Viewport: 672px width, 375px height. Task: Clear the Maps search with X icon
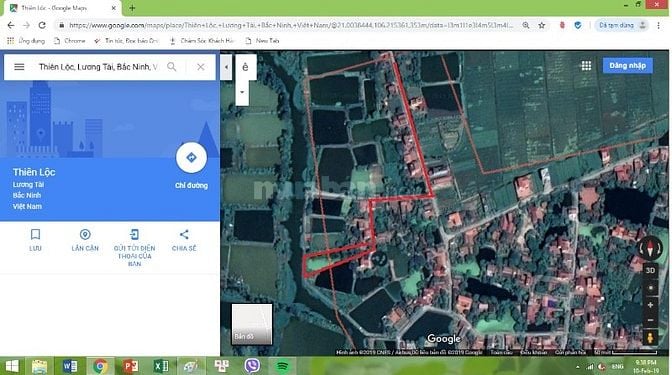[x=201, y=67]
